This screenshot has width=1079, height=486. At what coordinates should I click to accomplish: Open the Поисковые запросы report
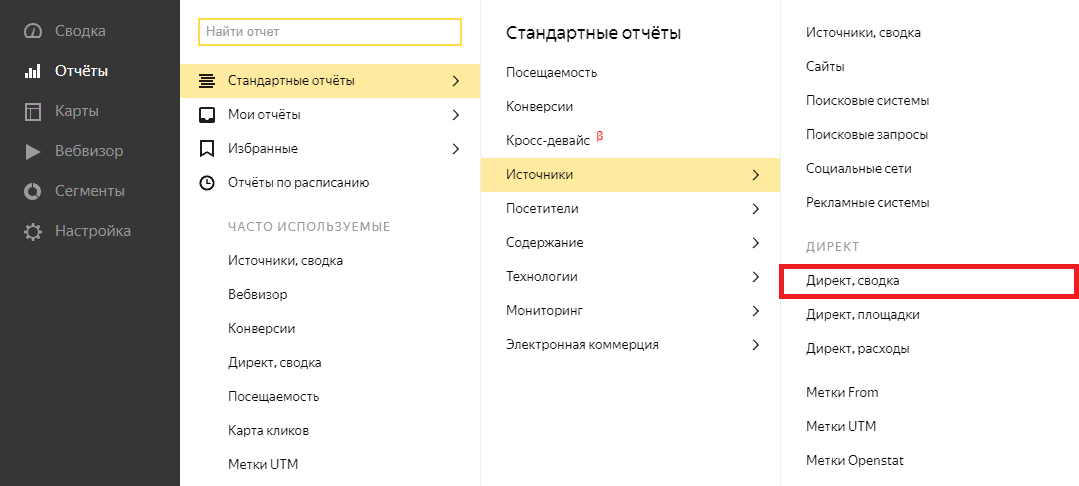pos(867,134)
